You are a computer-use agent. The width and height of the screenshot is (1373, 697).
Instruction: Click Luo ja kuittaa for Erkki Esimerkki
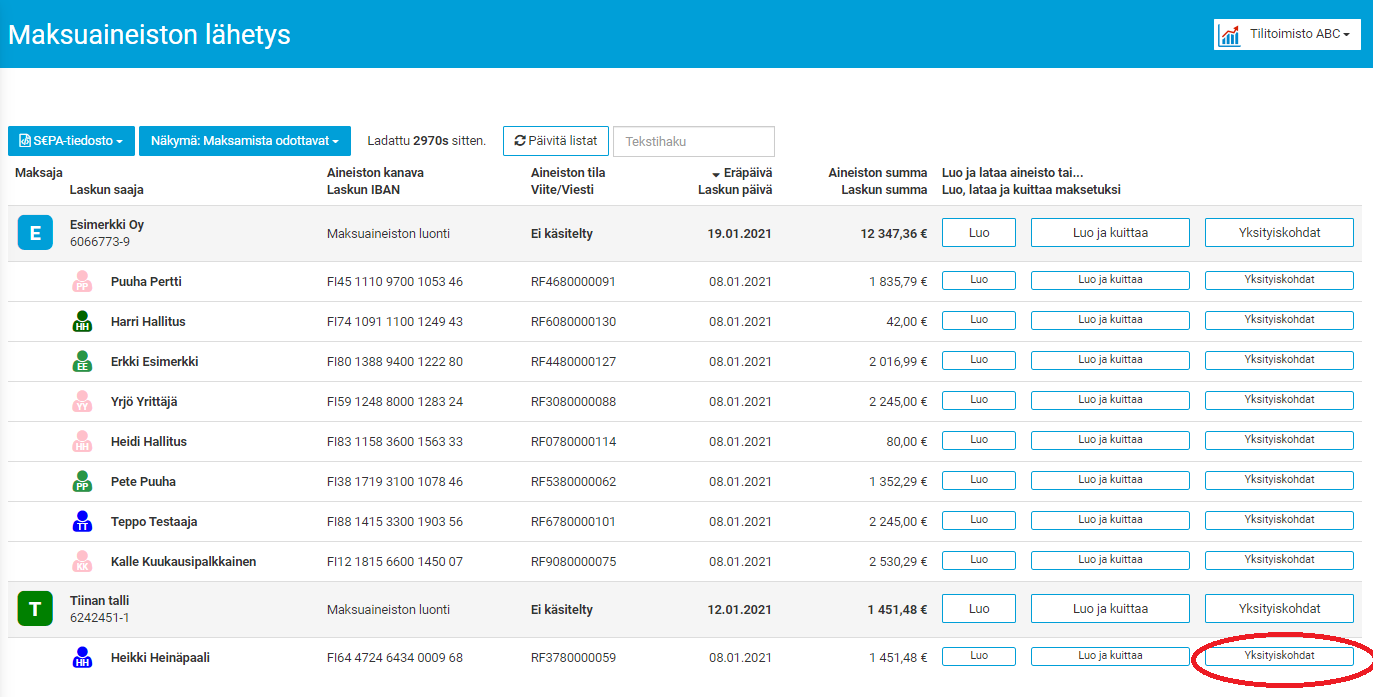point(1110,360)
